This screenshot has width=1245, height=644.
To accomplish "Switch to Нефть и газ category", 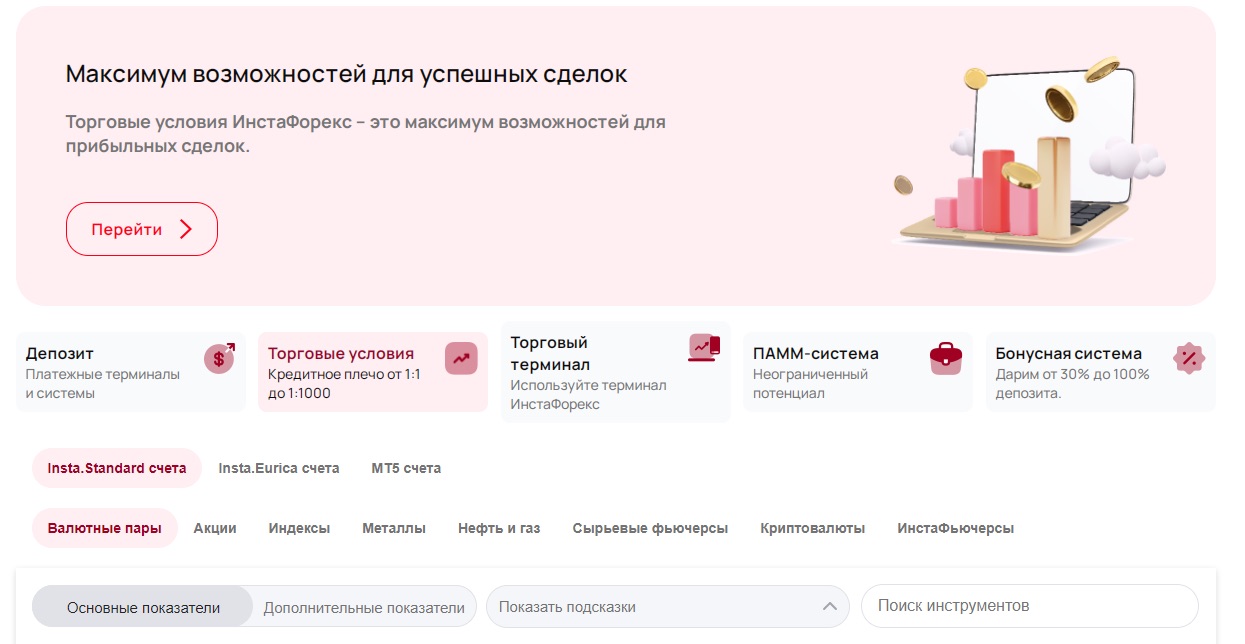I will 499,528.
